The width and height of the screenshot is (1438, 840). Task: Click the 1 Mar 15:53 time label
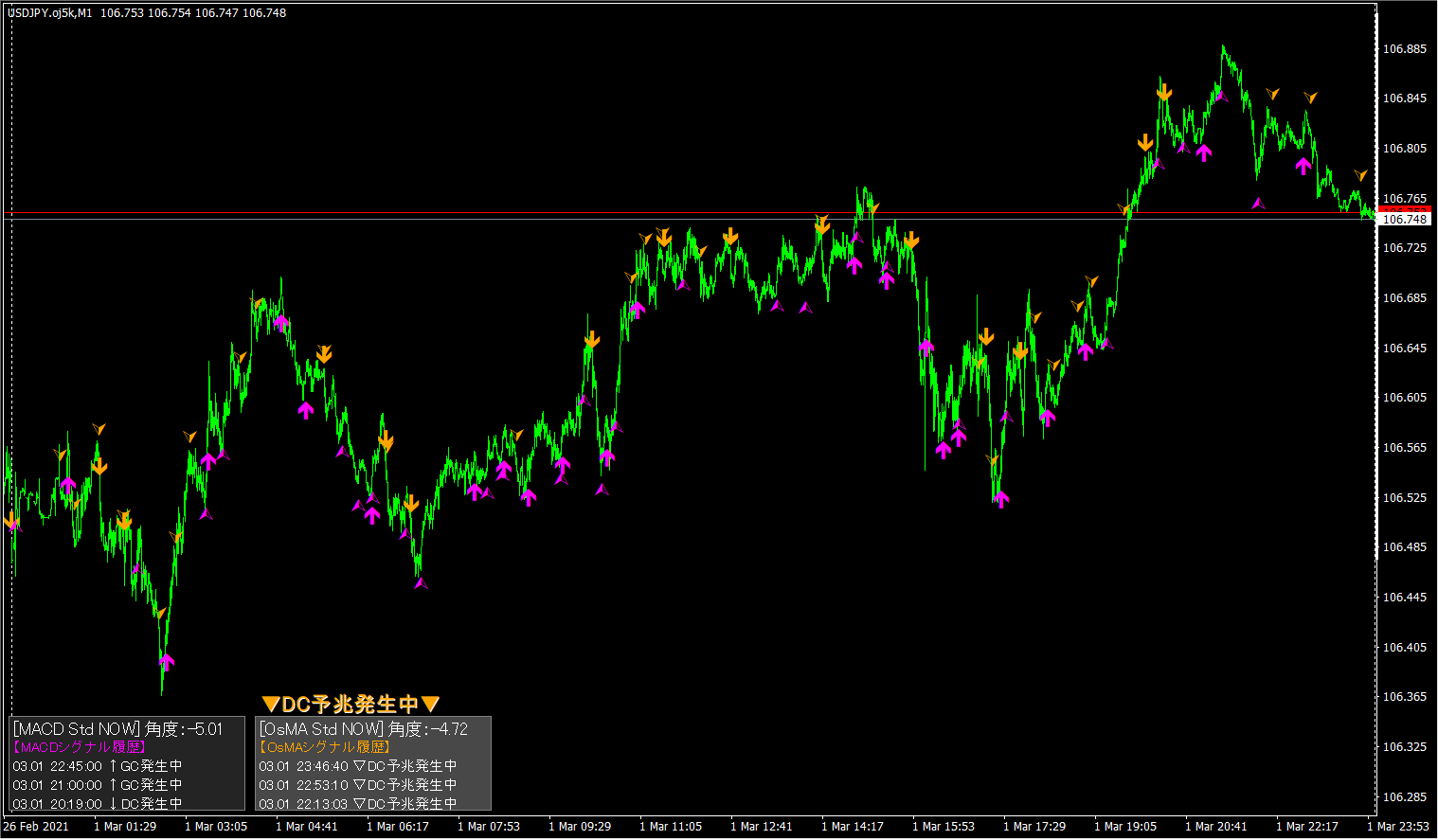944,827
